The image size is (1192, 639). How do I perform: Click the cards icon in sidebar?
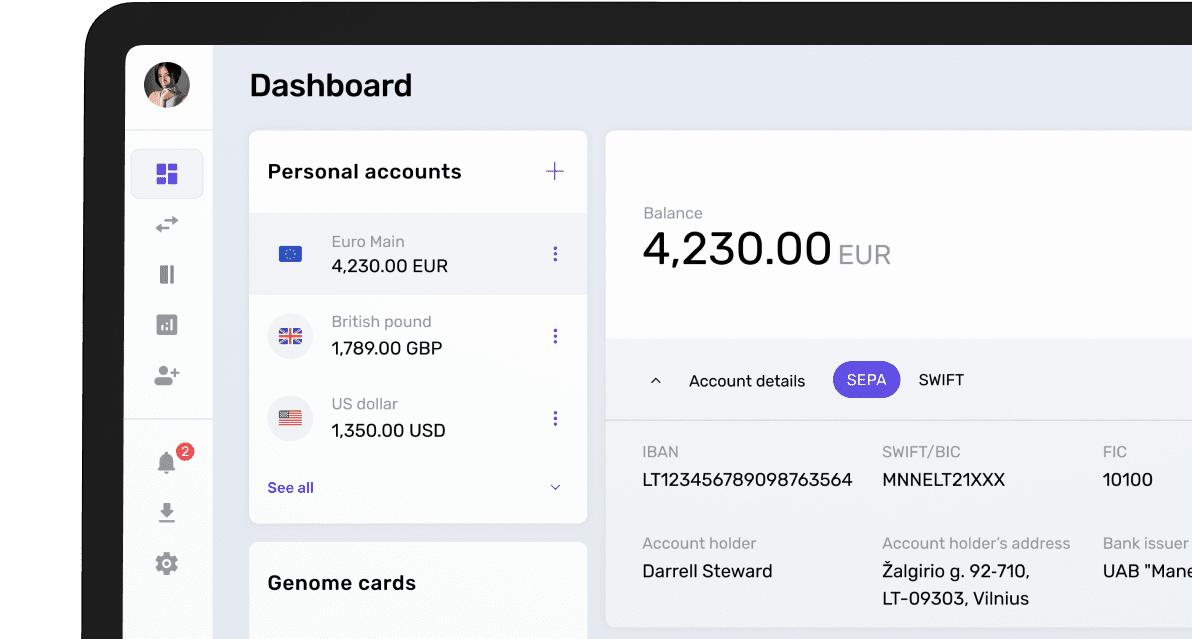[x=167, y=274]
